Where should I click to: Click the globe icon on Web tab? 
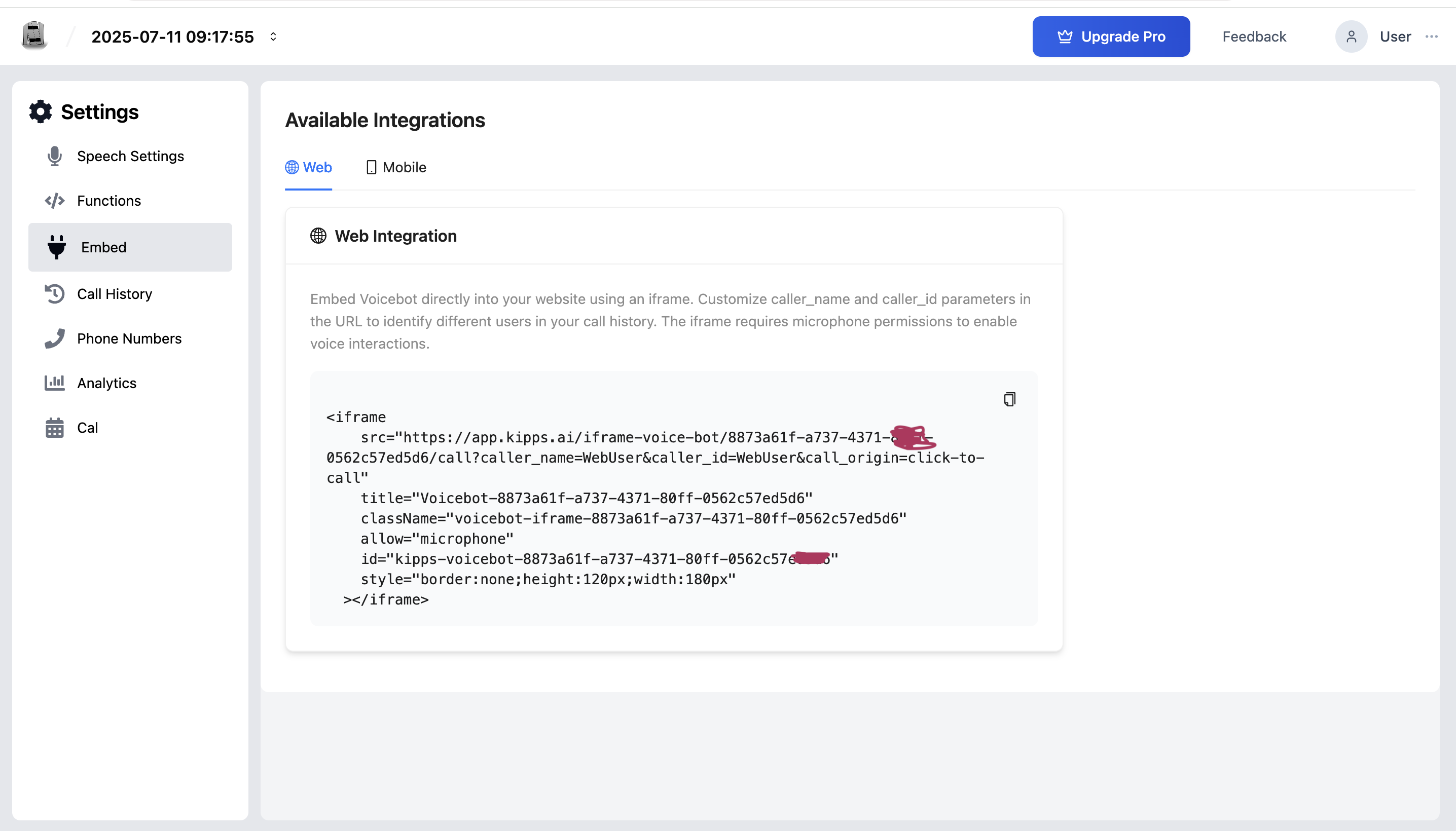[292, 167]
